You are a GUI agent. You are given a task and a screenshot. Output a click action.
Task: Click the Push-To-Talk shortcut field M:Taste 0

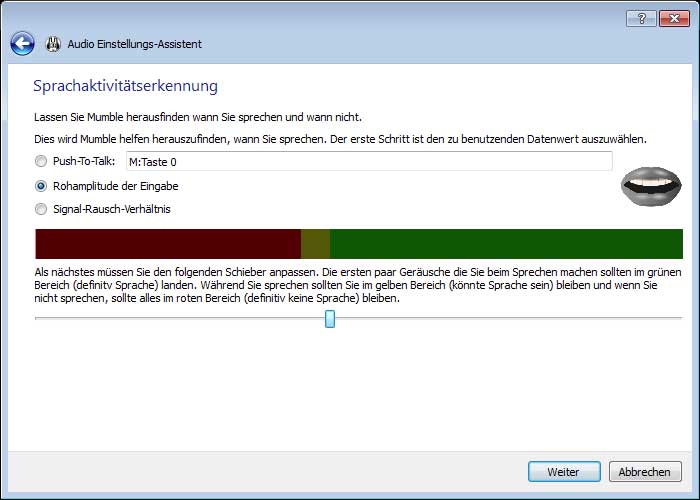point(369,161)
